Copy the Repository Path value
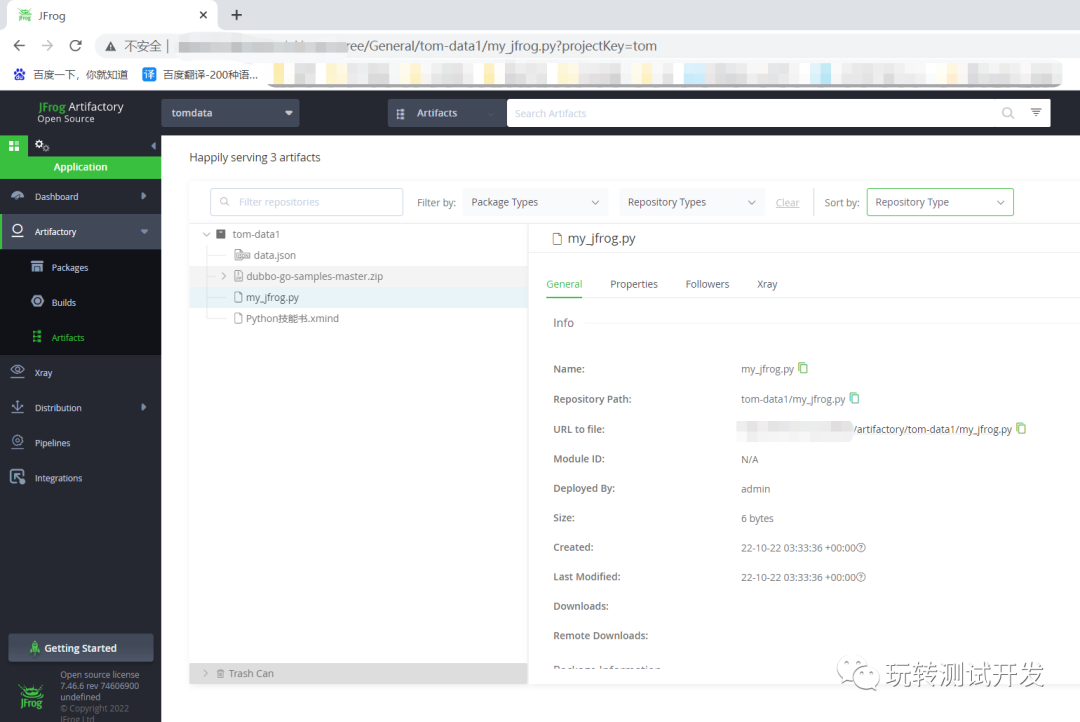The image size is (1080, 722). [855, 398]
